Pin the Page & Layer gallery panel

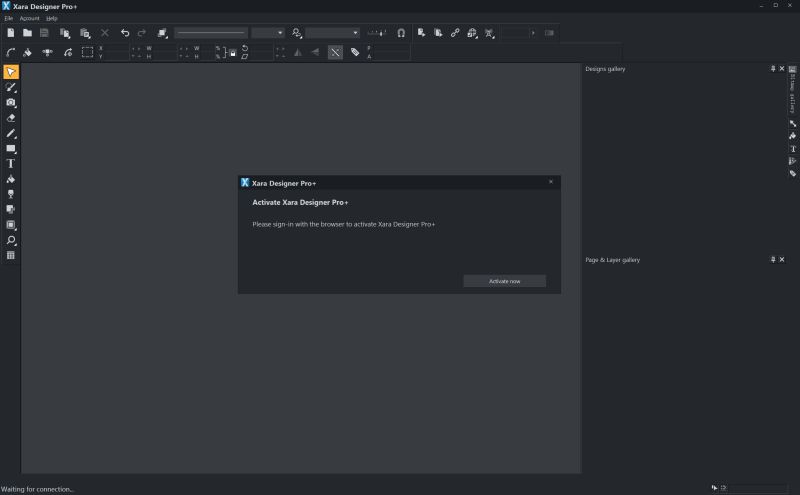tap(773, 260)
